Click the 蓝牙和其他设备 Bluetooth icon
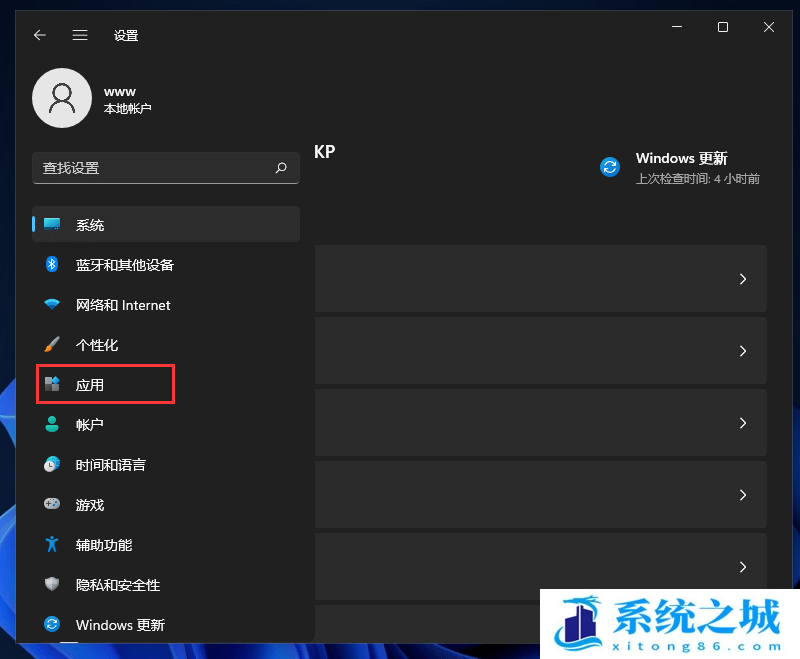This screenshot has height=659, width=800. tap(51, 264)
